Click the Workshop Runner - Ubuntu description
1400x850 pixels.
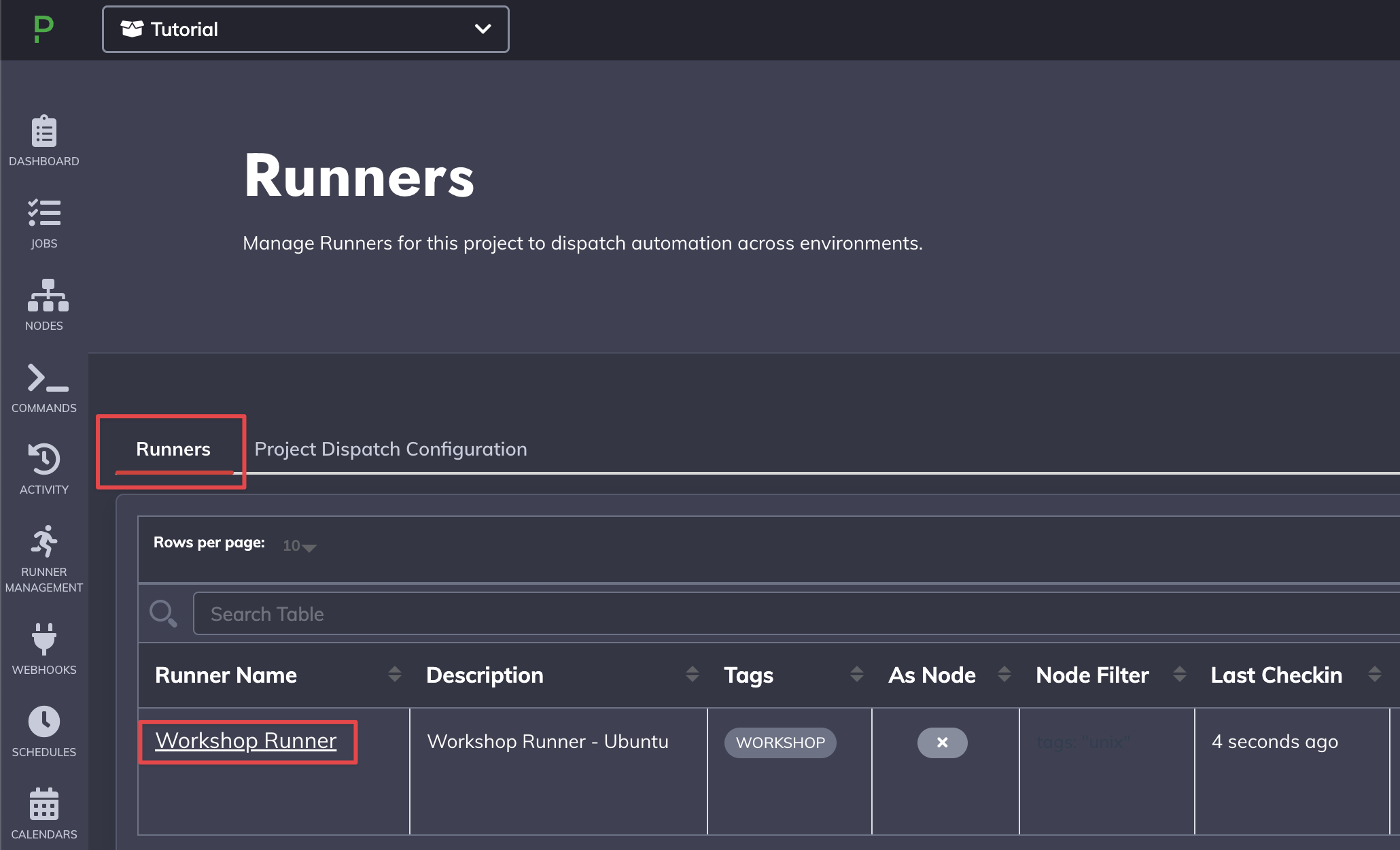coord(548,741)
